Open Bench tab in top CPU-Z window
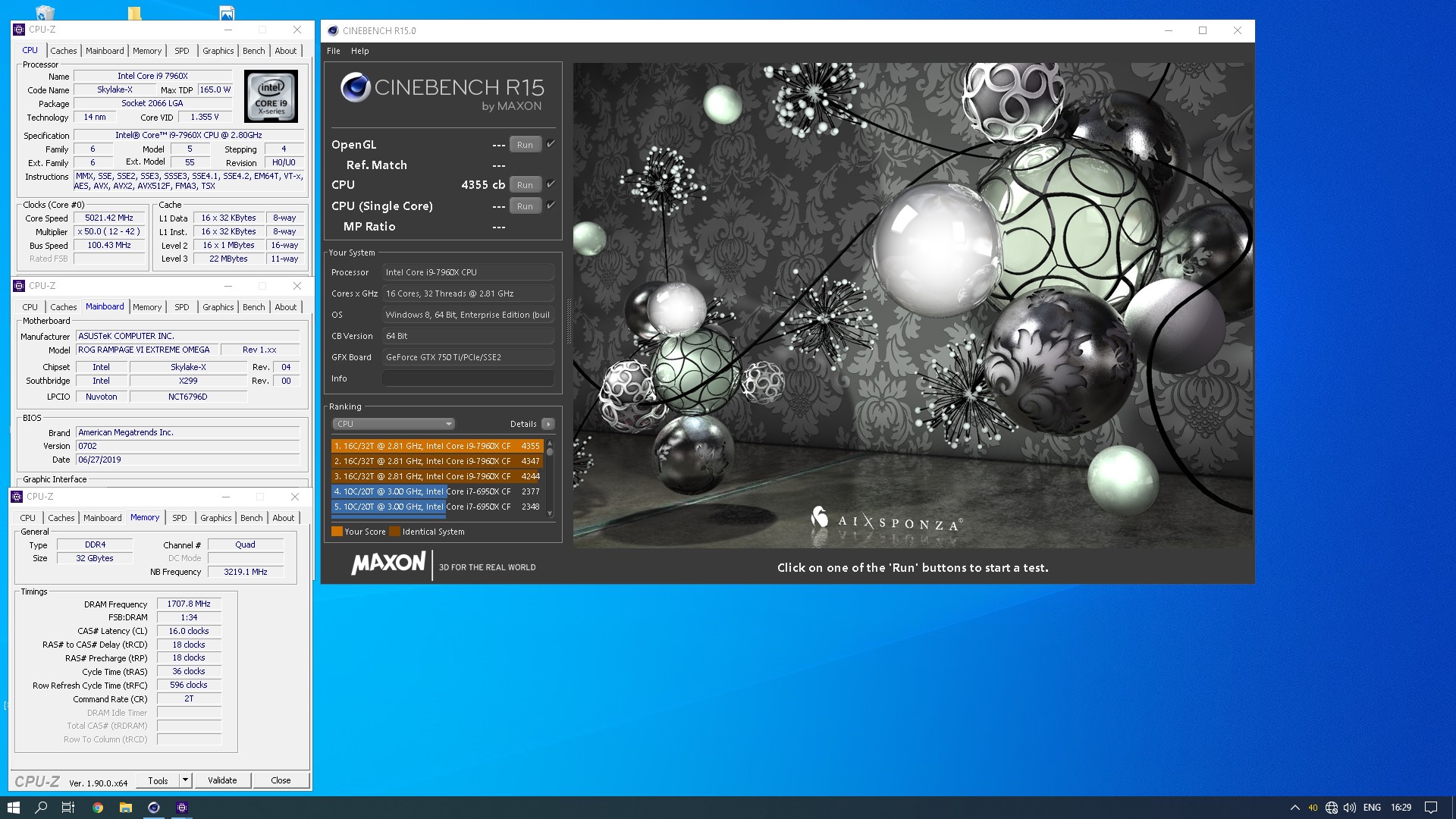This screenshot has height=819, width=1456. (254, 51)
